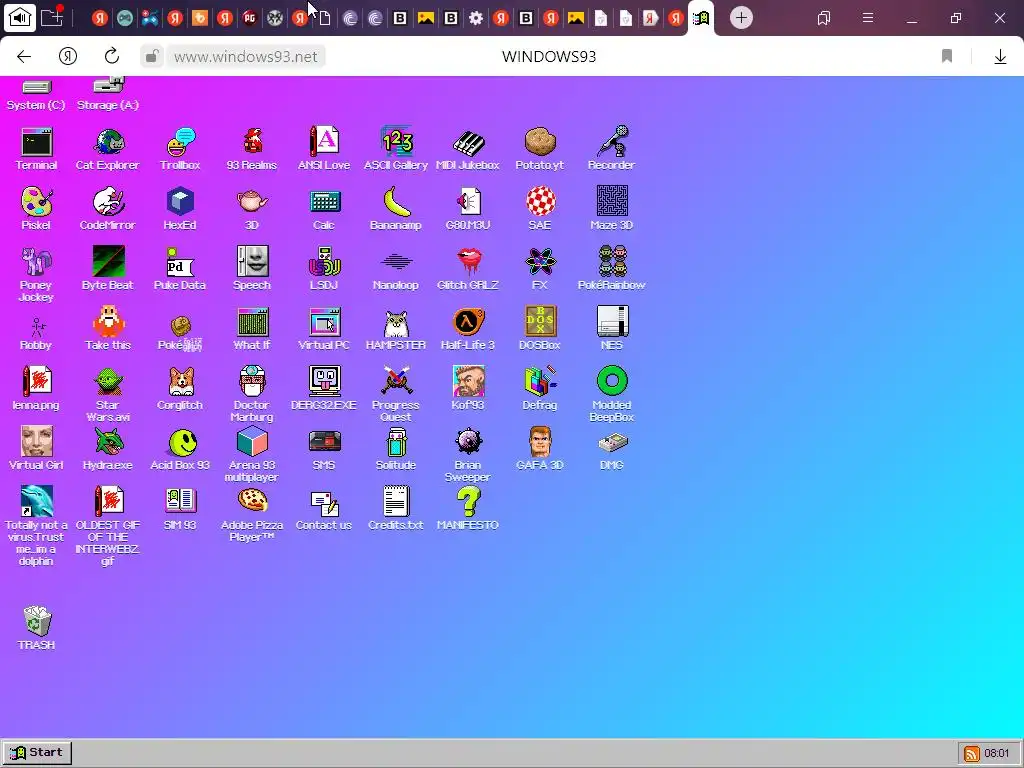Viewport: 1024px width, 768px height.
Task: Run the DERG32.EXE icon
Action: 324,389
